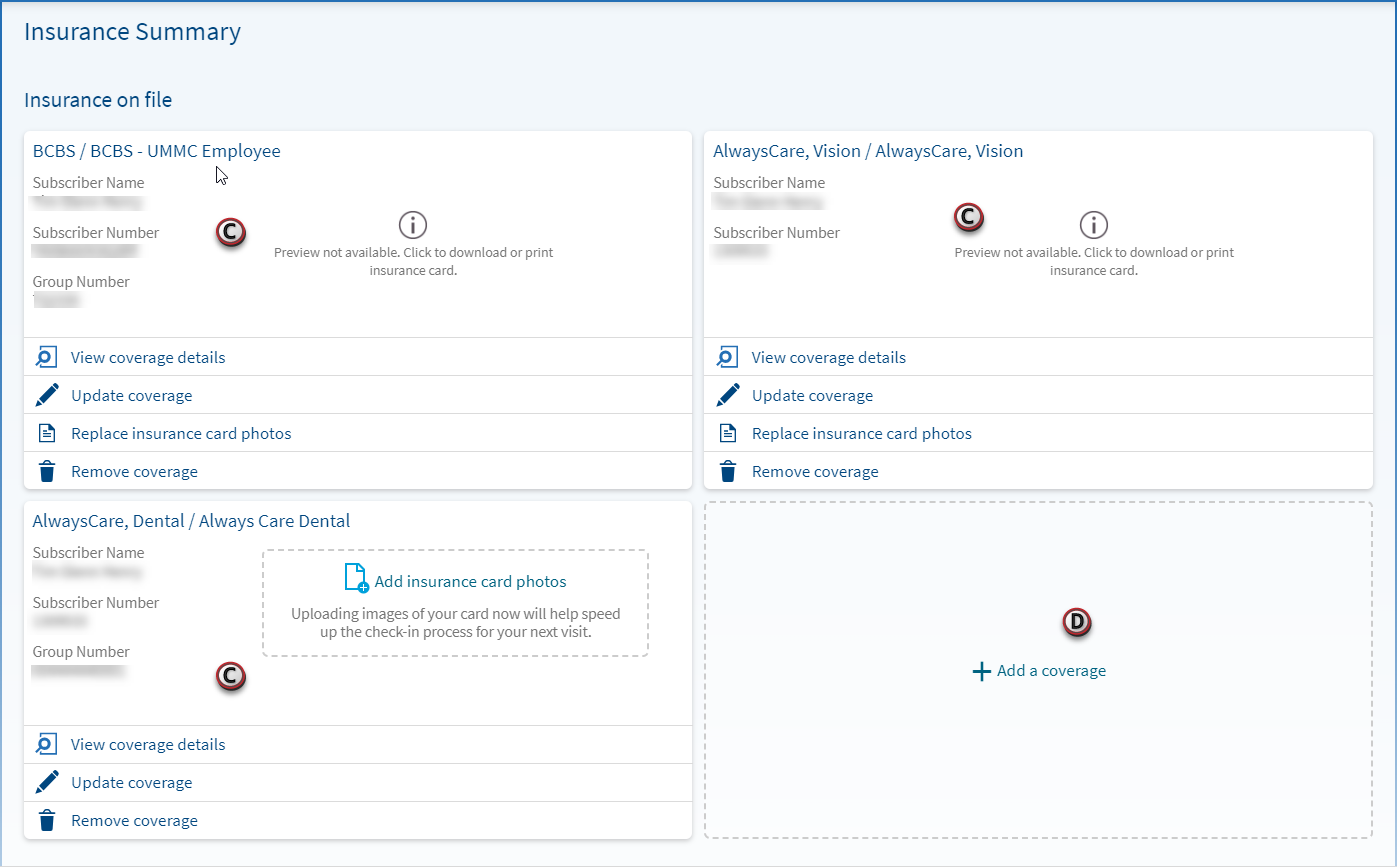The image size is (1397, 867).
Task: Click the Subscriber Number label in Vision card
Action: (x=776, y=233)
